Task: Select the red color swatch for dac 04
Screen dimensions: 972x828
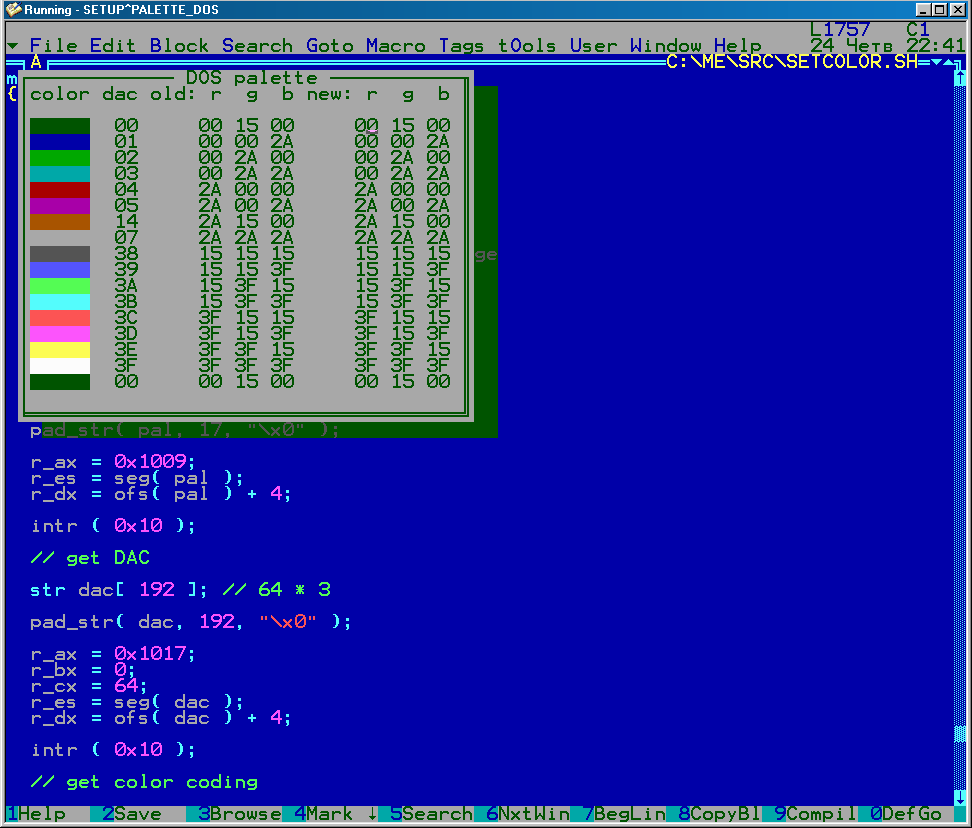Action: click(60, 190)
